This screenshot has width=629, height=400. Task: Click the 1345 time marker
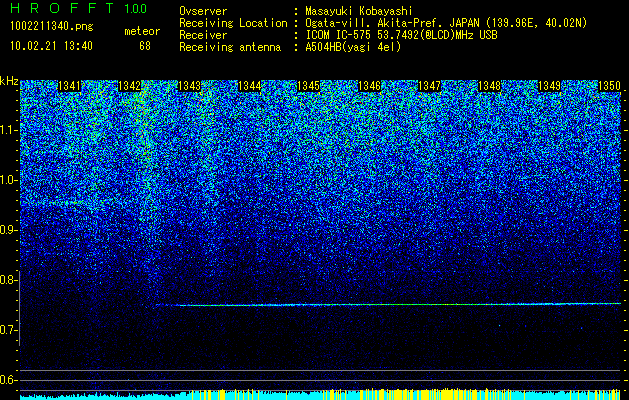(309, 86)
